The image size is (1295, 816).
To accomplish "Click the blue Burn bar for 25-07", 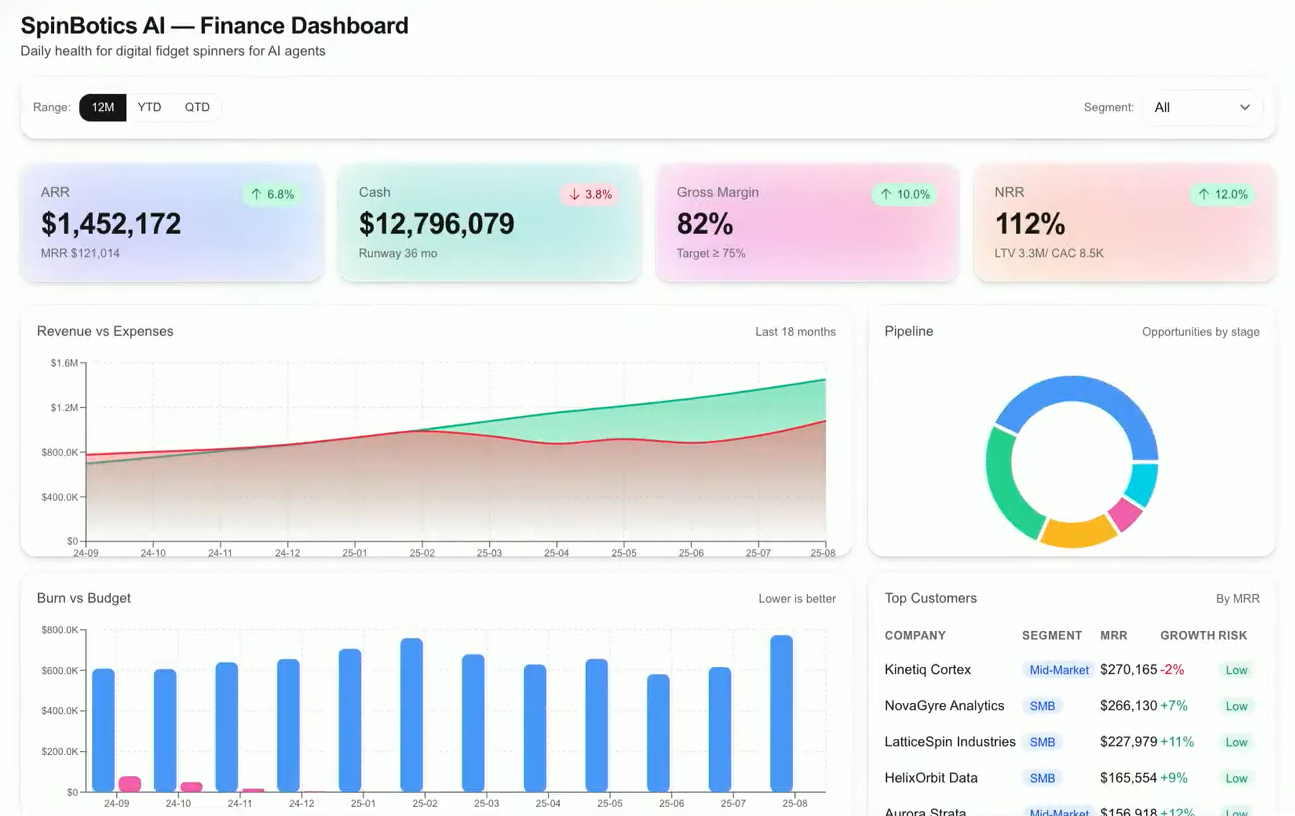I will click(720, 730).
